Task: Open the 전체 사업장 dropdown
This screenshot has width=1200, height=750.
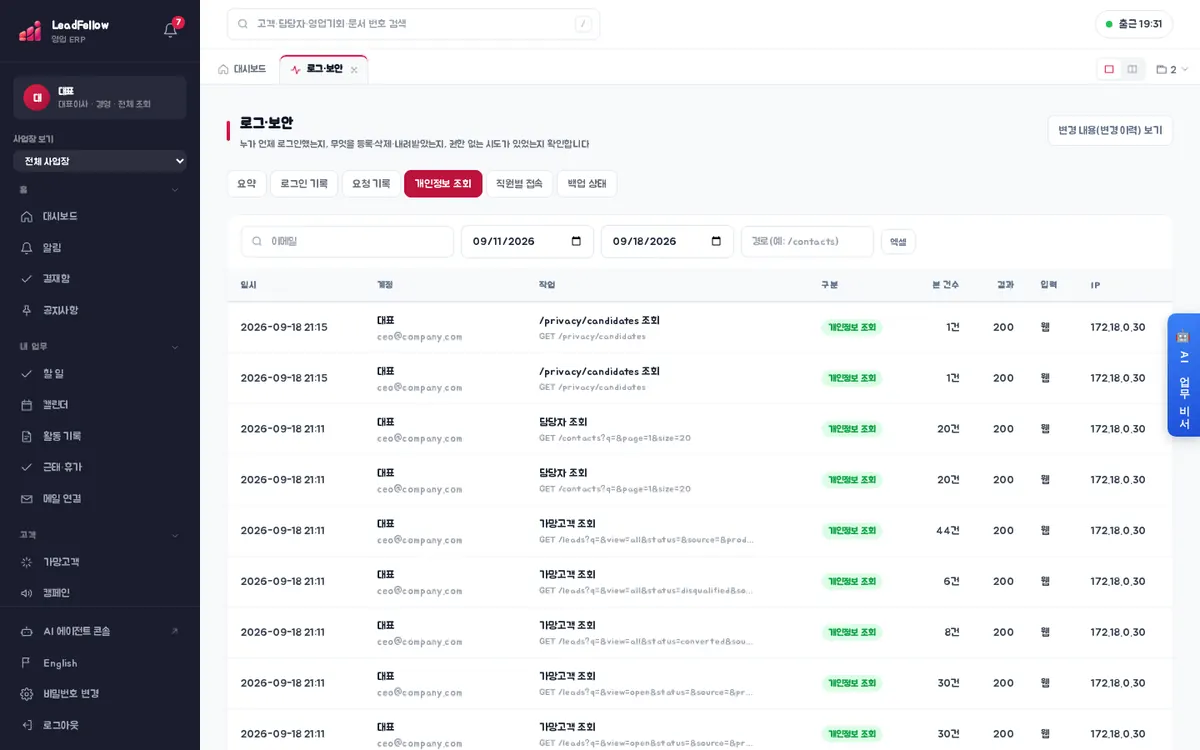Action: pos(100,161)
